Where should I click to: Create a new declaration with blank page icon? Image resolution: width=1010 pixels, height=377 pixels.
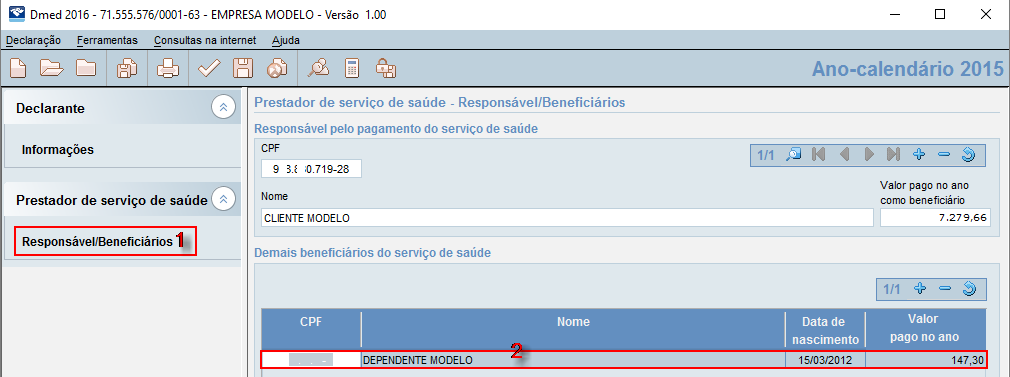[x=18, y=68]
